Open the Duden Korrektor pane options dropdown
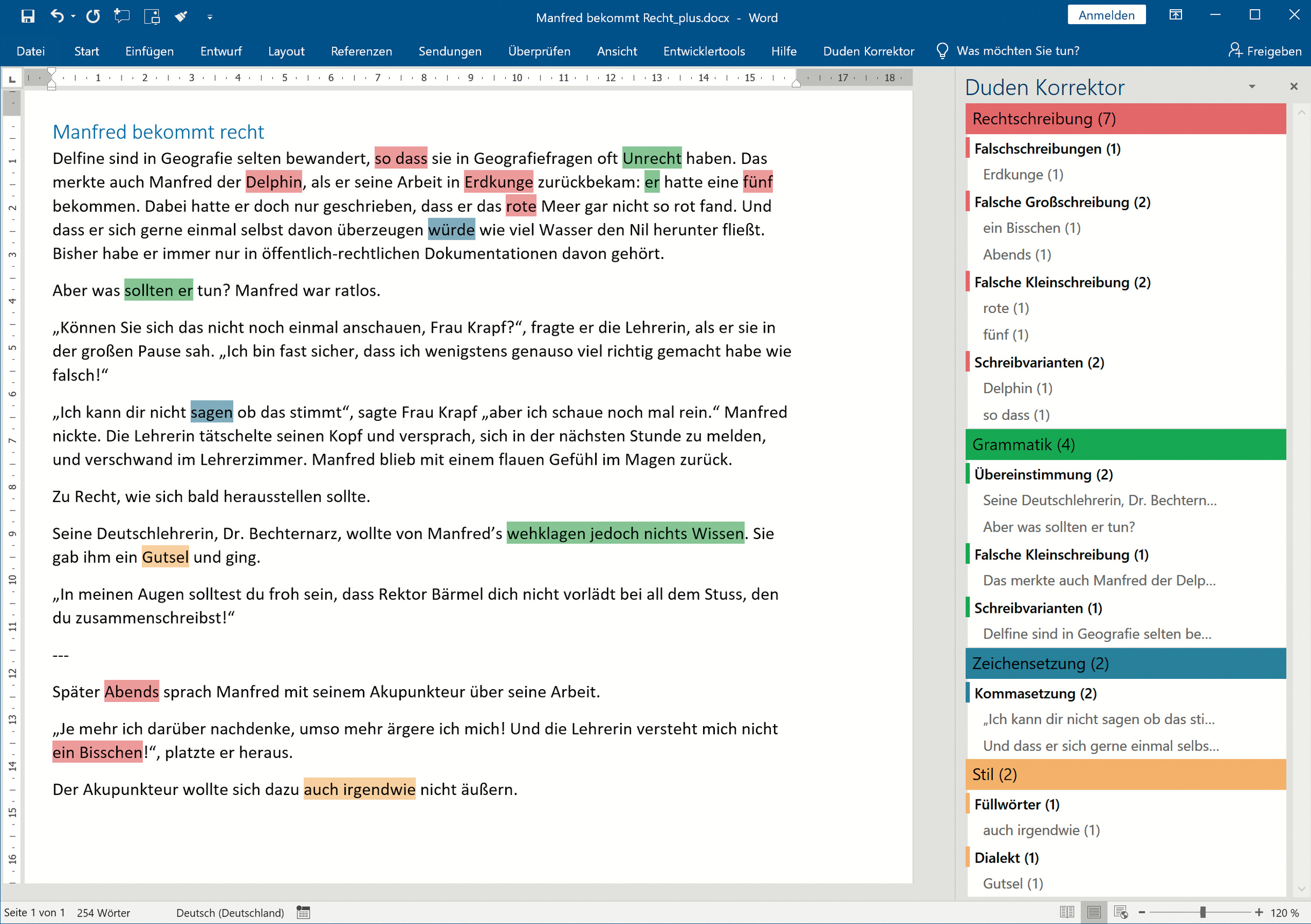Viewport: 1311px width, 924px height. coord(1252,87)
